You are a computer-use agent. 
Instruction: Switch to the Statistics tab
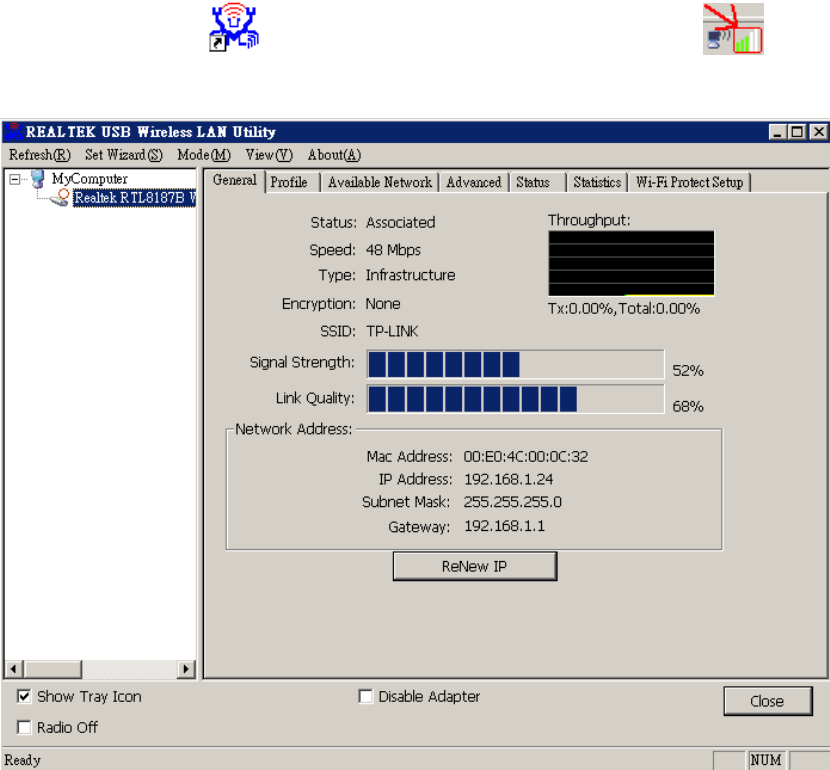click(x=597, y=182)
